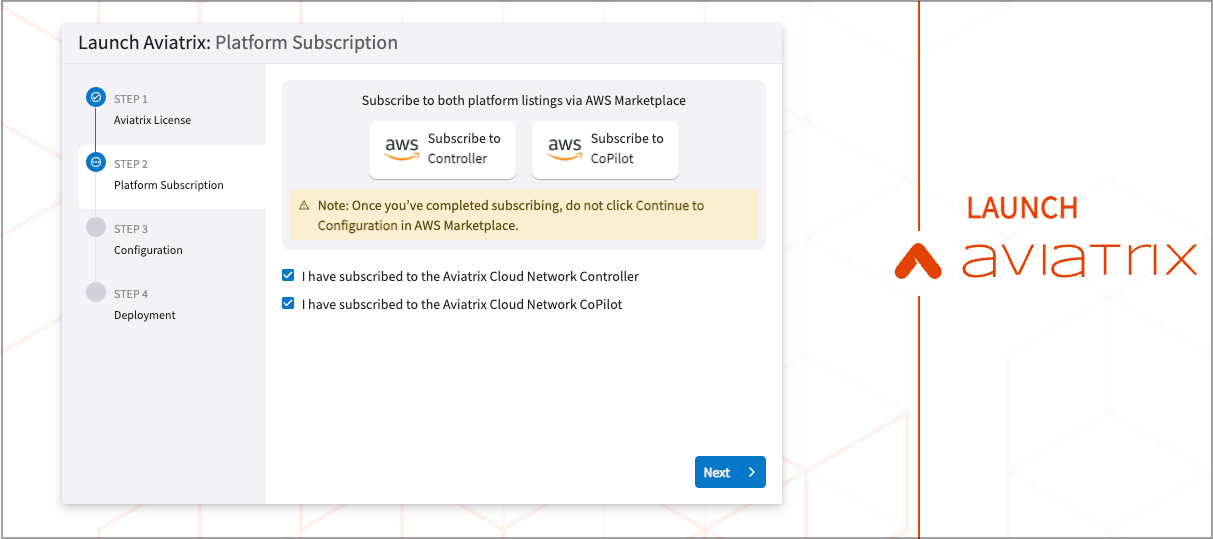Screen dimensions: 1213x539
Task: Click the chevron arrow on the Next button
Action: tap(752, 472)
